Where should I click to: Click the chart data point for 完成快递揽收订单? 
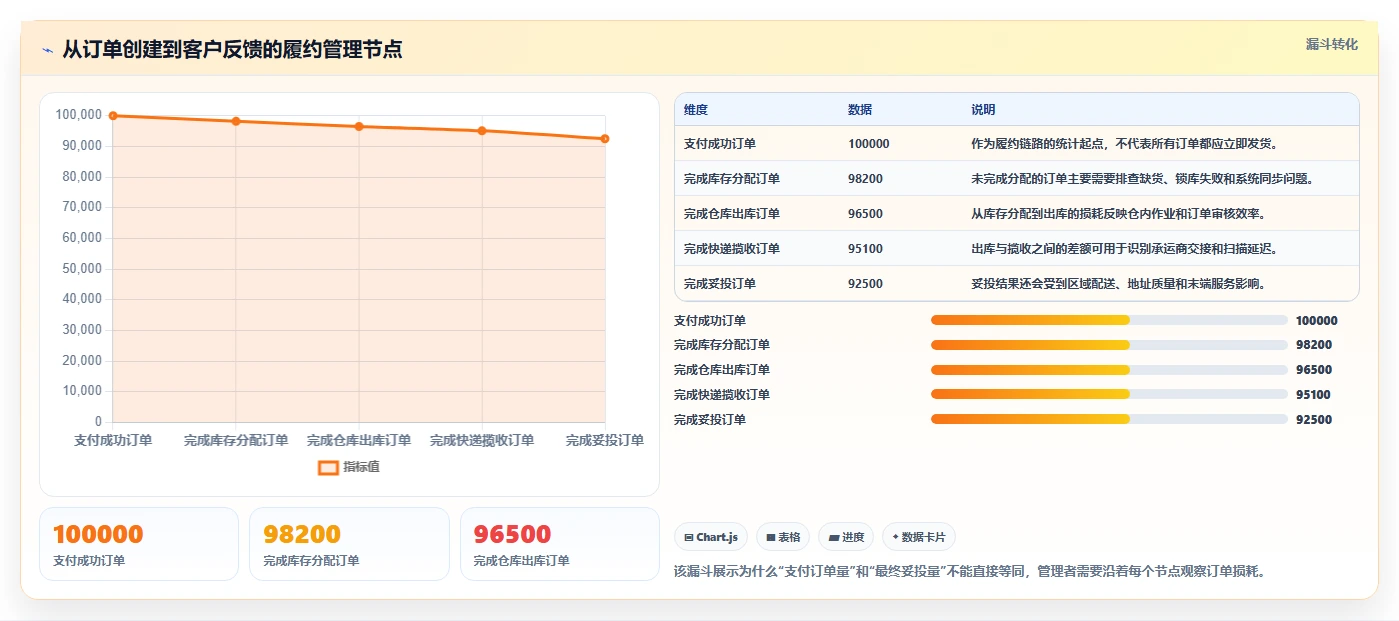click(x=482, y=131)
